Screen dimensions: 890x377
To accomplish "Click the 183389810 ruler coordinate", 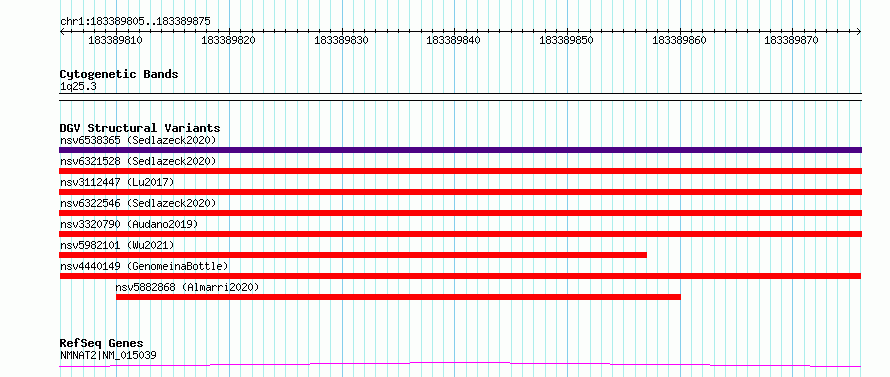I will coord(116,40).
